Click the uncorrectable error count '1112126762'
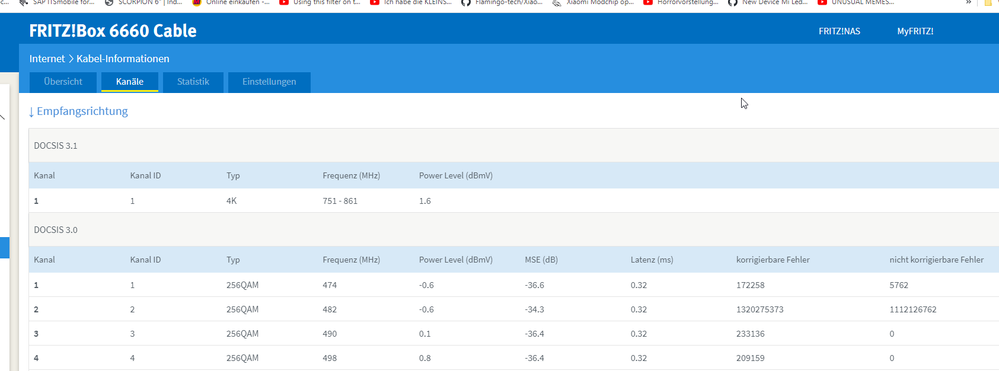 (913, 309)
